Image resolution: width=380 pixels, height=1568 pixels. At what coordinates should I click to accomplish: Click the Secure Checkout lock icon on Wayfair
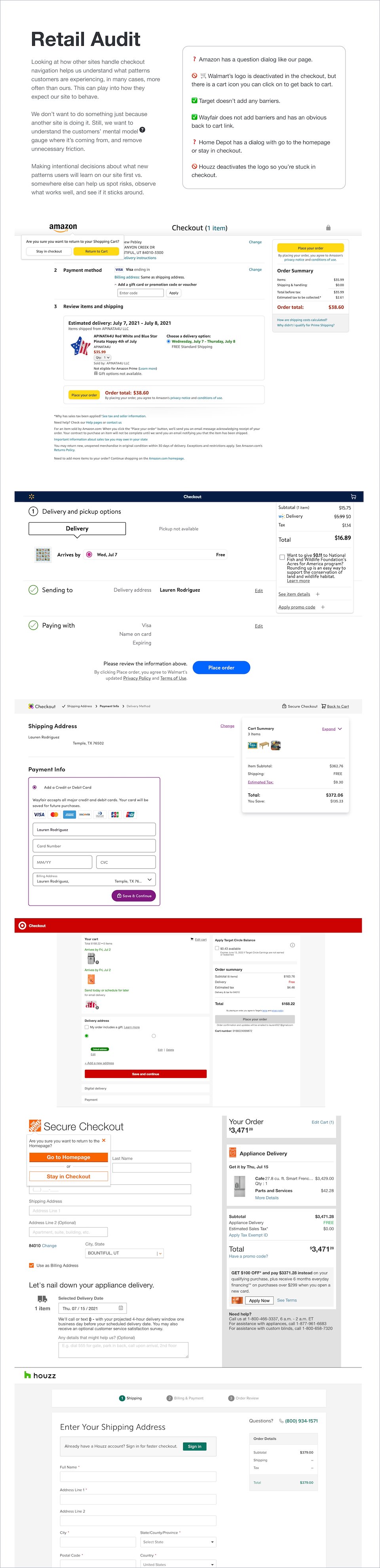pyautogui.click(x=284, y=706)
